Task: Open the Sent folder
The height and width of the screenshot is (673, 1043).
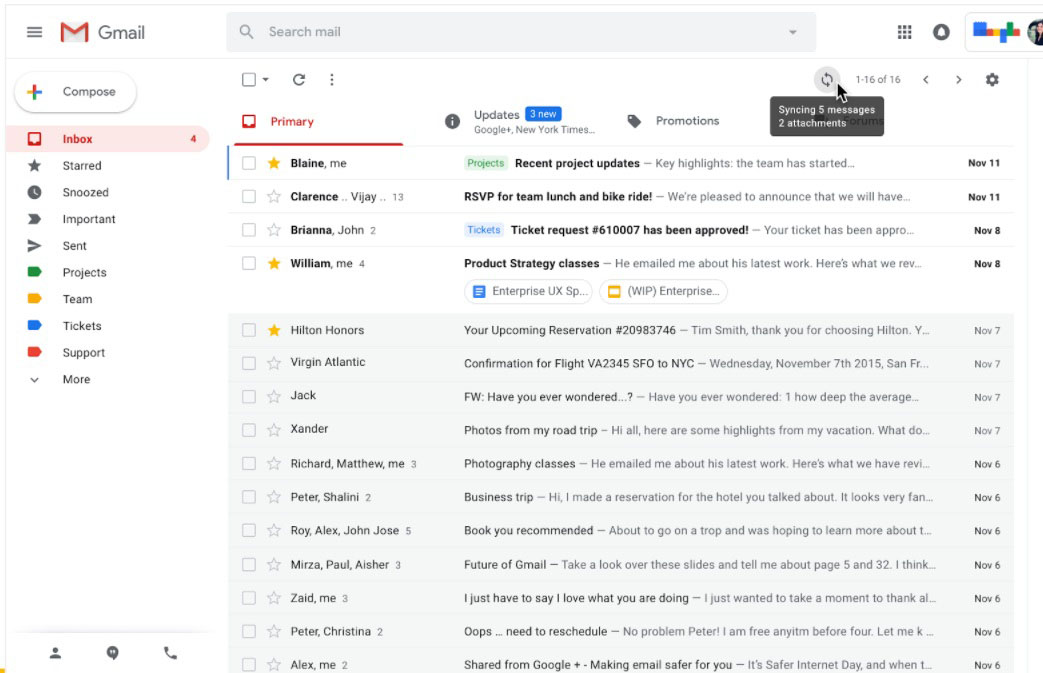Action: tap(74, 245)
